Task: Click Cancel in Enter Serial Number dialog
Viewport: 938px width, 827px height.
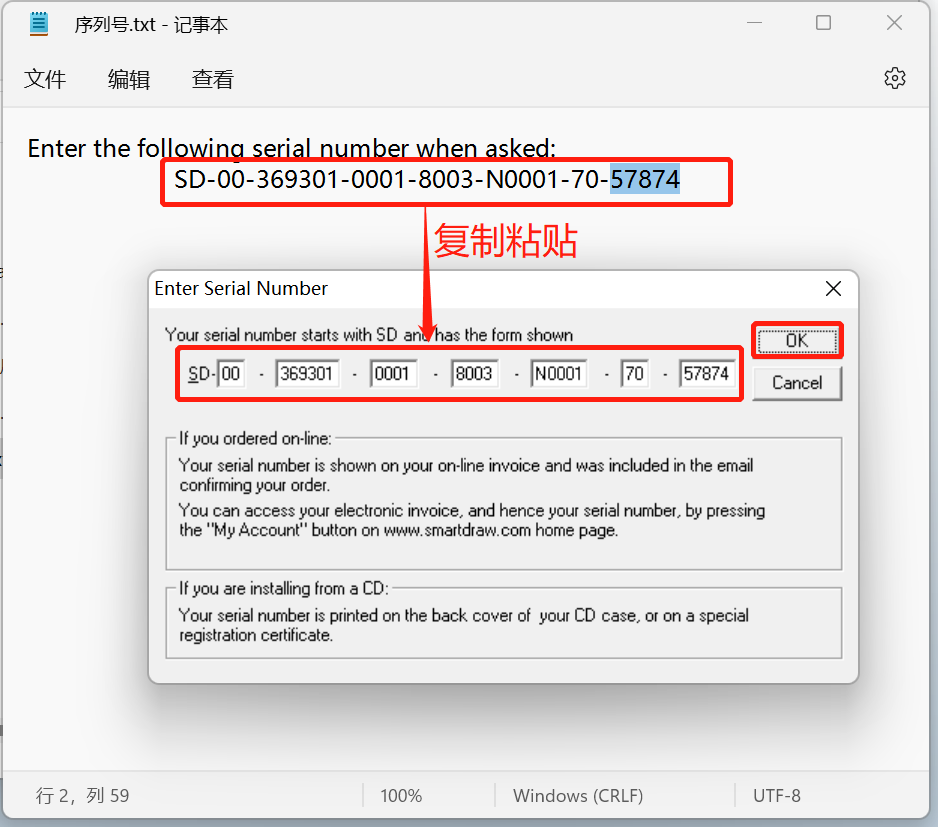Action: [x=797, y=382]
